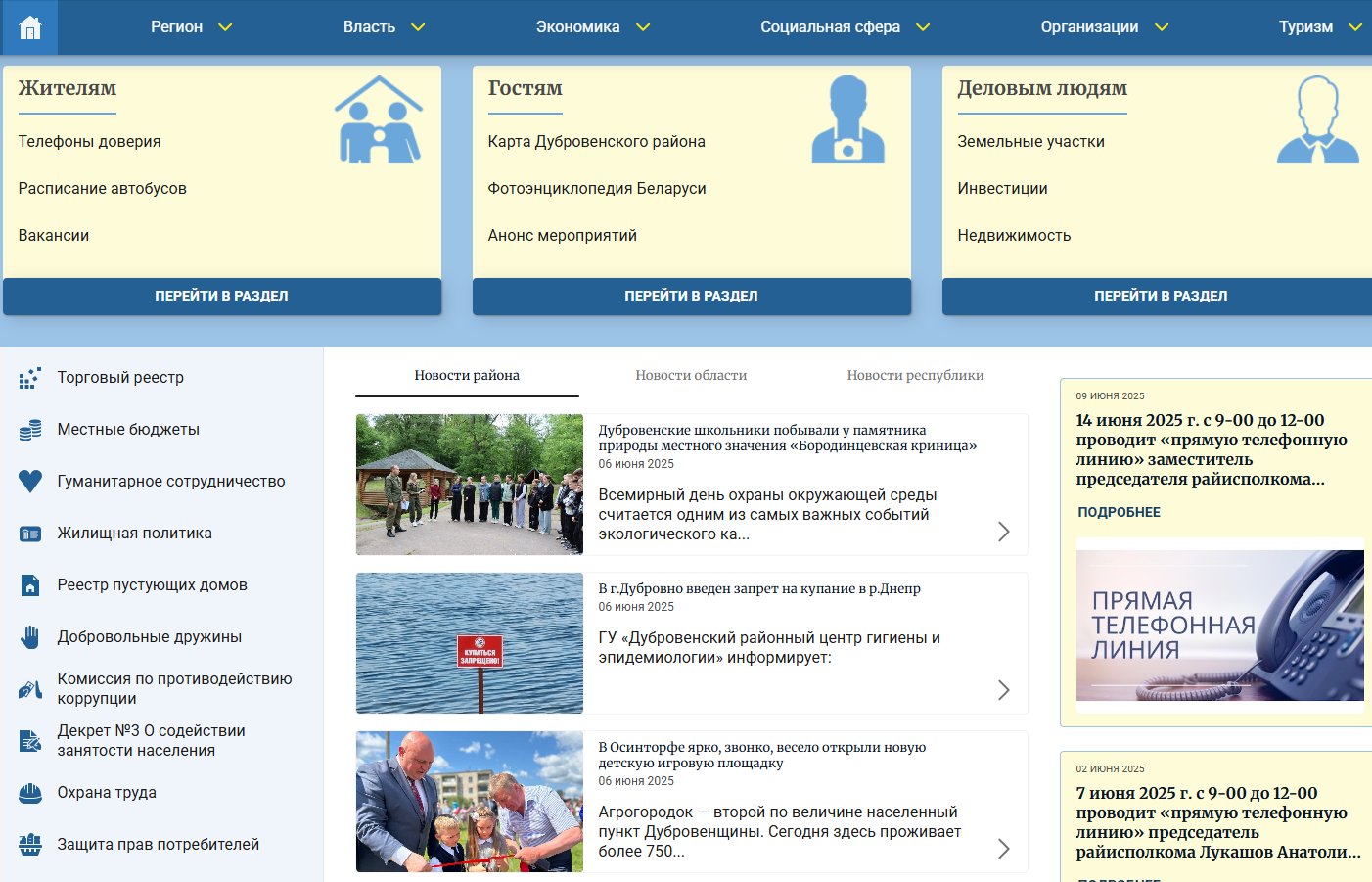Open Недвижимость link

pos(1014,236)
